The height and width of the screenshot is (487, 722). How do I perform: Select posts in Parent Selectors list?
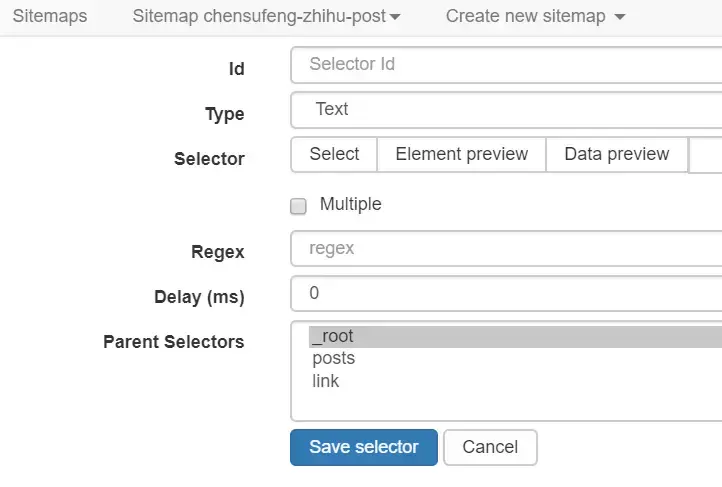[333, 359]
